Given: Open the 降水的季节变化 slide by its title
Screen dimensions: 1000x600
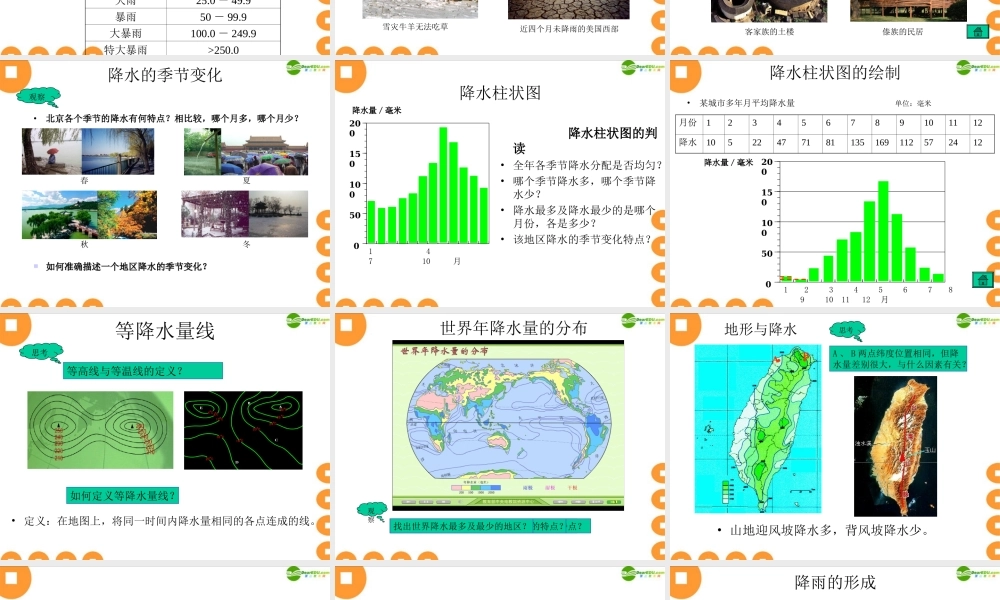Looking at the screenshot, I should 165,75.
